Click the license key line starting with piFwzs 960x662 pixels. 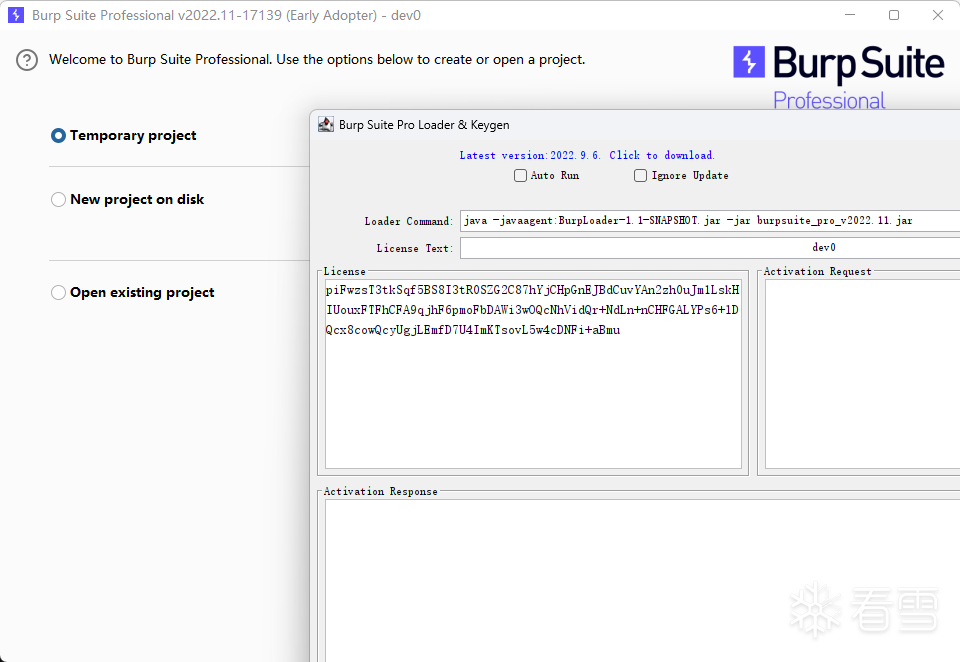(x=533, y=290)
